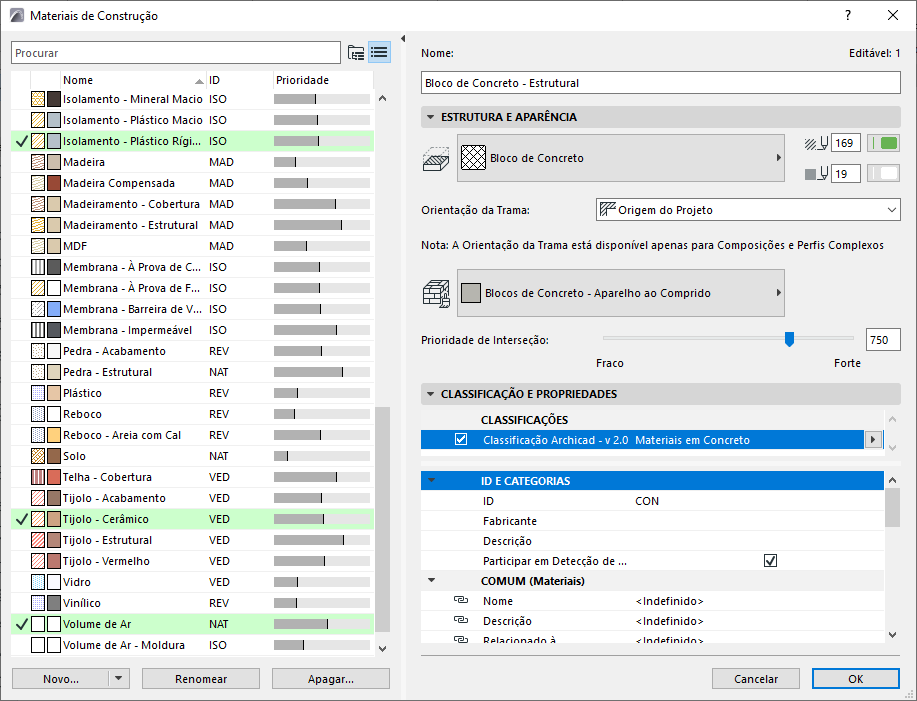
Task: Open Blocos de Concreto surface selector
Action: pos(620,293)
